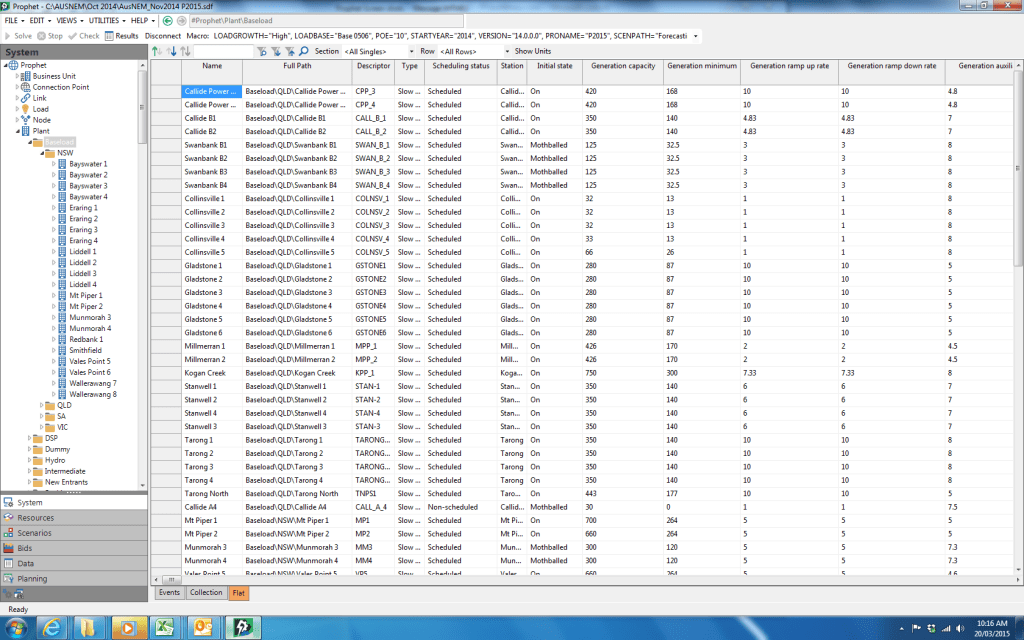Switch to the Collection tab

pyautogui.click(x=206, y=592)
